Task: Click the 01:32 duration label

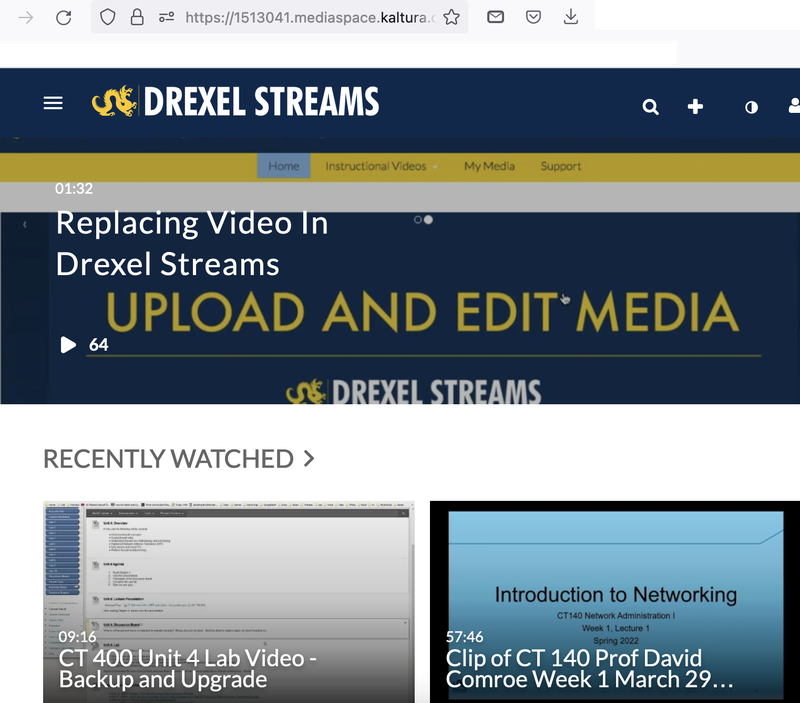Action: [x=74, y=189]
